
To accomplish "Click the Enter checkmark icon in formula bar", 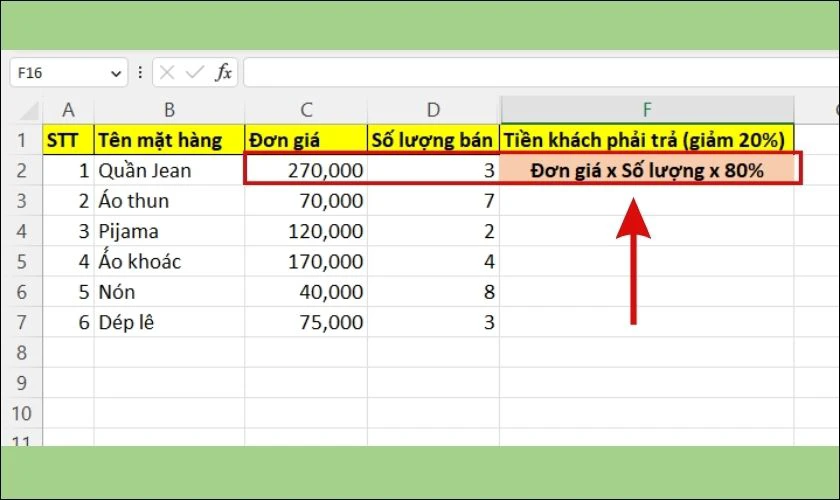I will pyautogui.click(x=194, y=72).
